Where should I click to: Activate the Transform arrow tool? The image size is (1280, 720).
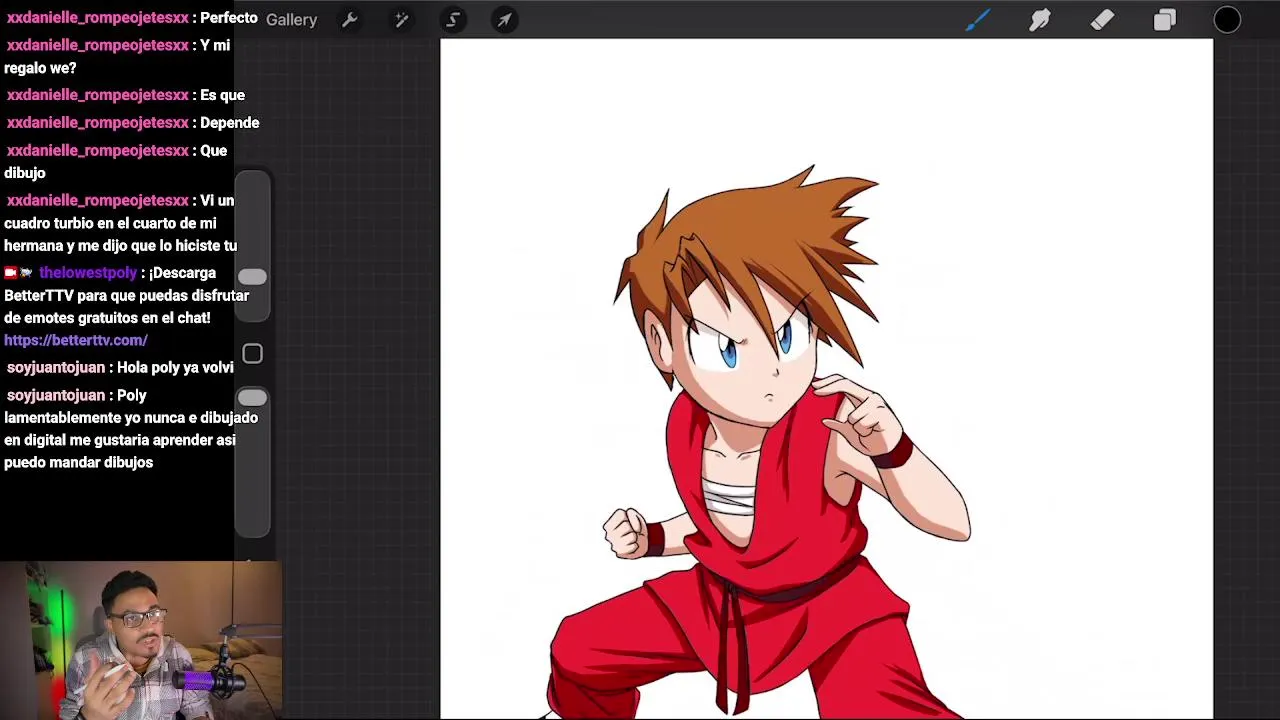[x=505, y=20]
